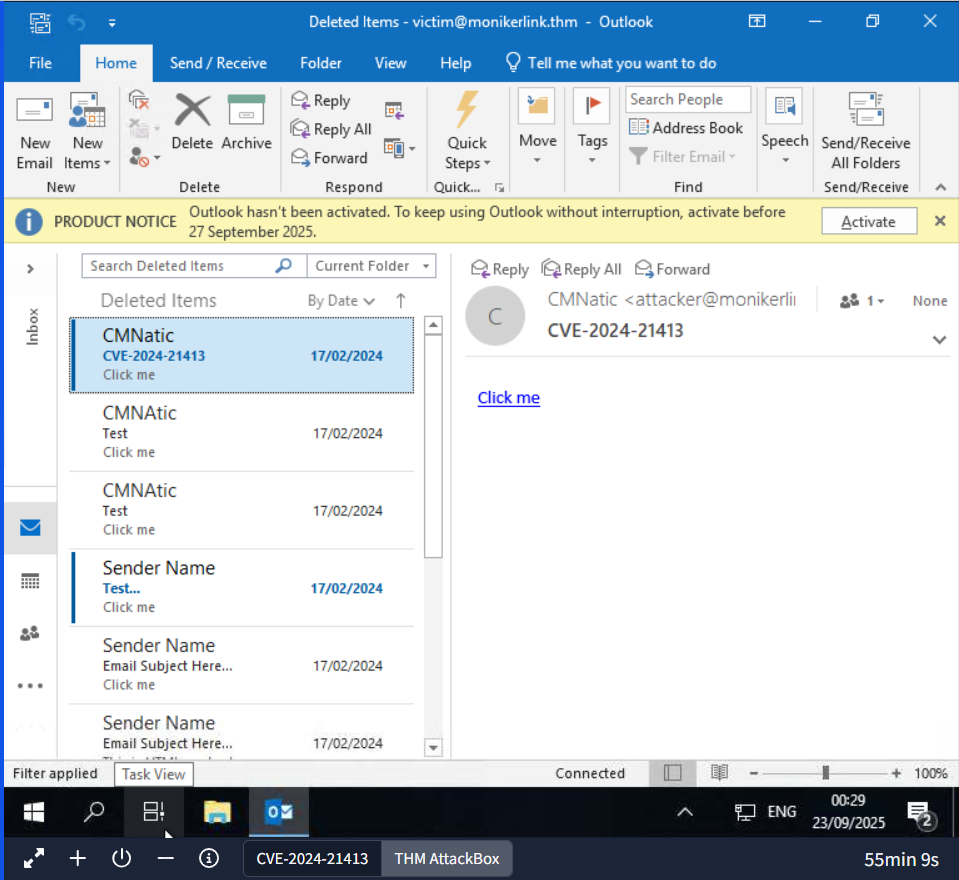Click Reply All in the reading pane
Image resolution: width=959 pixels, height=880 pixels.
click(x=582, y=269)
